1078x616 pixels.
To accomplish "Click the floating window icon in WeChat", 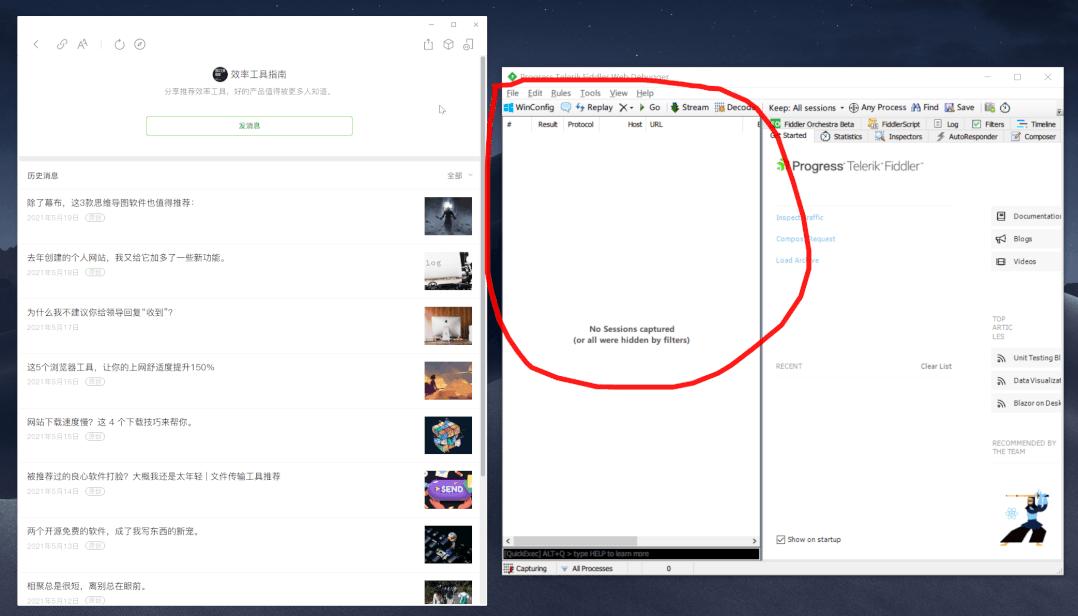I will click(468, 44).
